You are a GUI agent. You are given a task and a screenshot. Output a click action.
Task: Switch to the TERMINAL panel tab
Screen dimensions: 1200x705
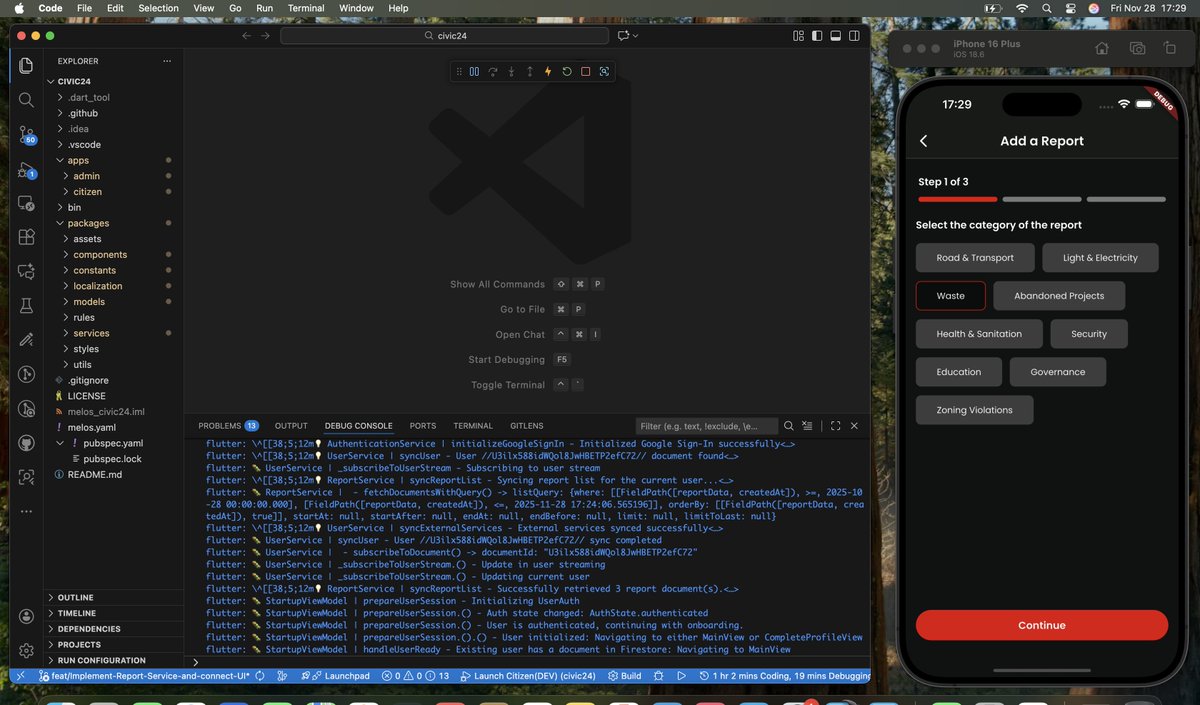[x=473, y=426]
